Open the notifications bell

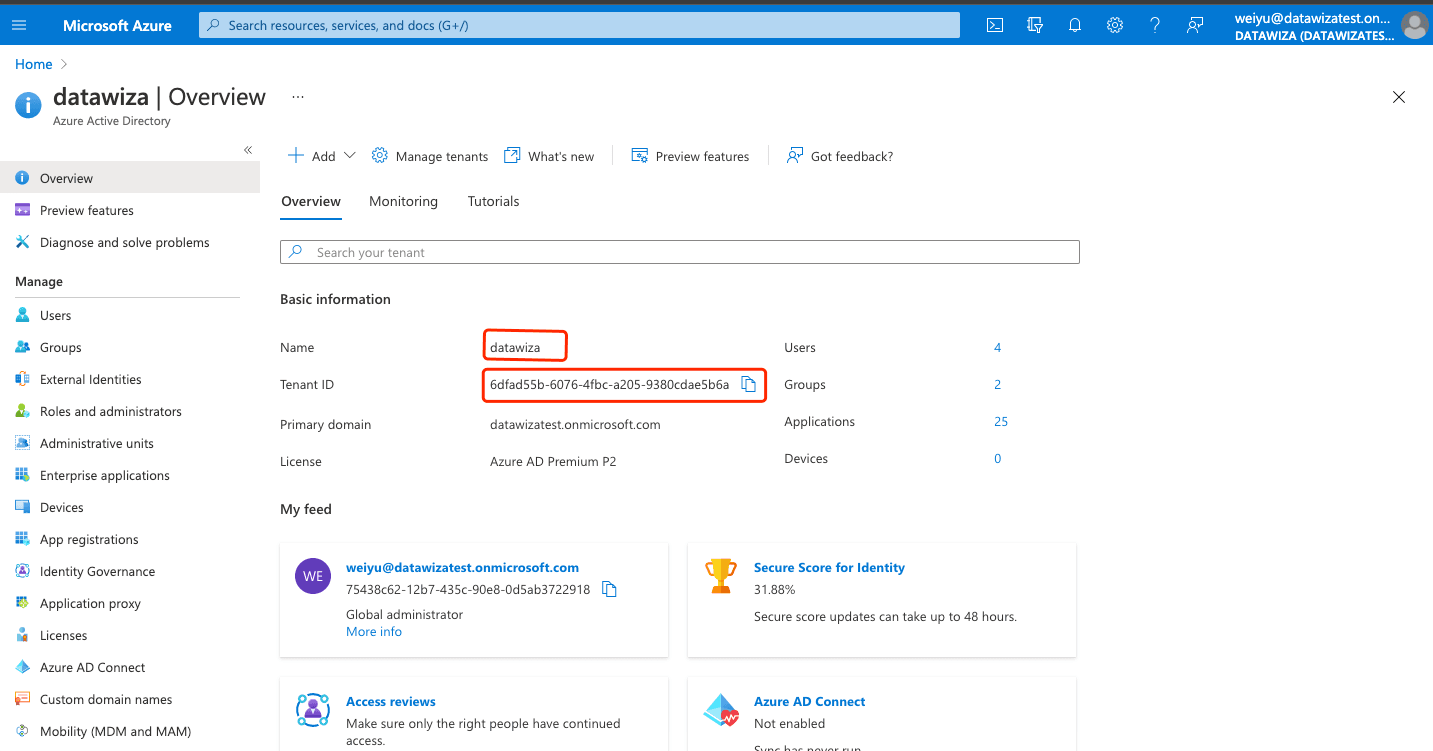pos(1075,25)
